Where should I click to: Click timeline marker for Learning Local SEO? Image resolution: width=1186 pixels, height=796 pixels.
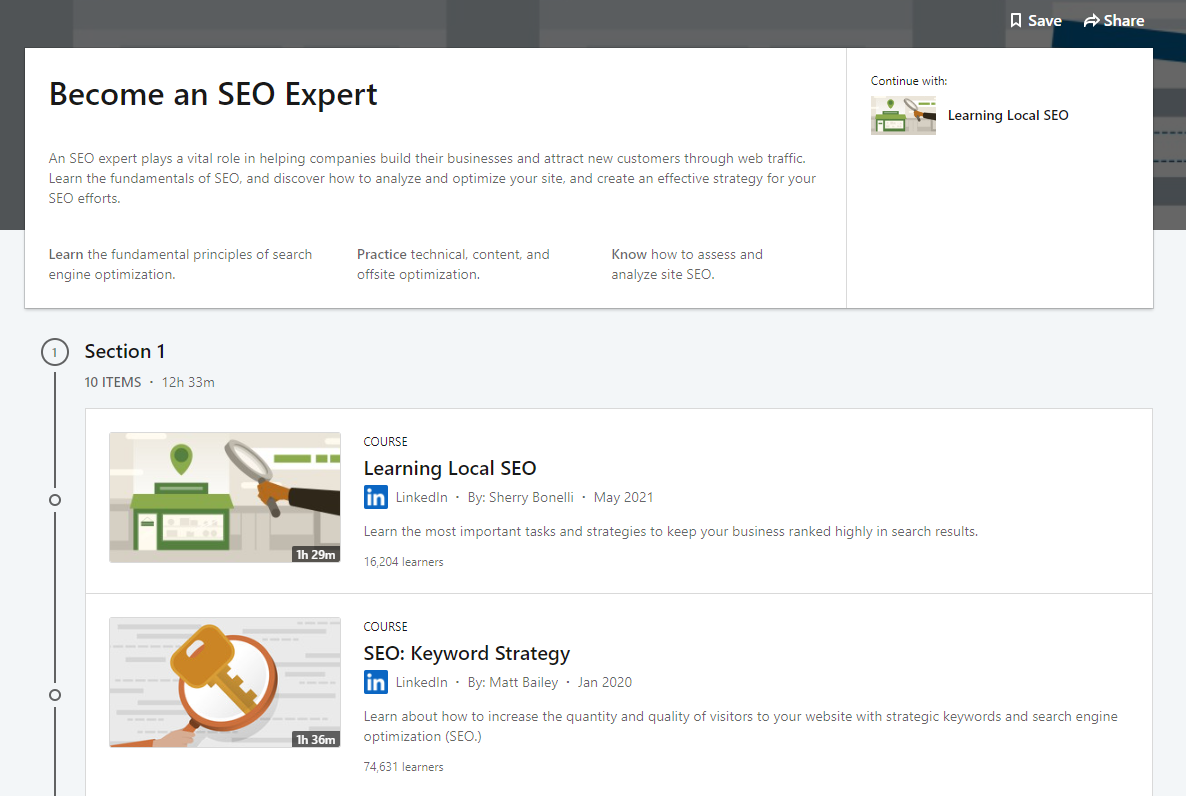tap(54, 500)
